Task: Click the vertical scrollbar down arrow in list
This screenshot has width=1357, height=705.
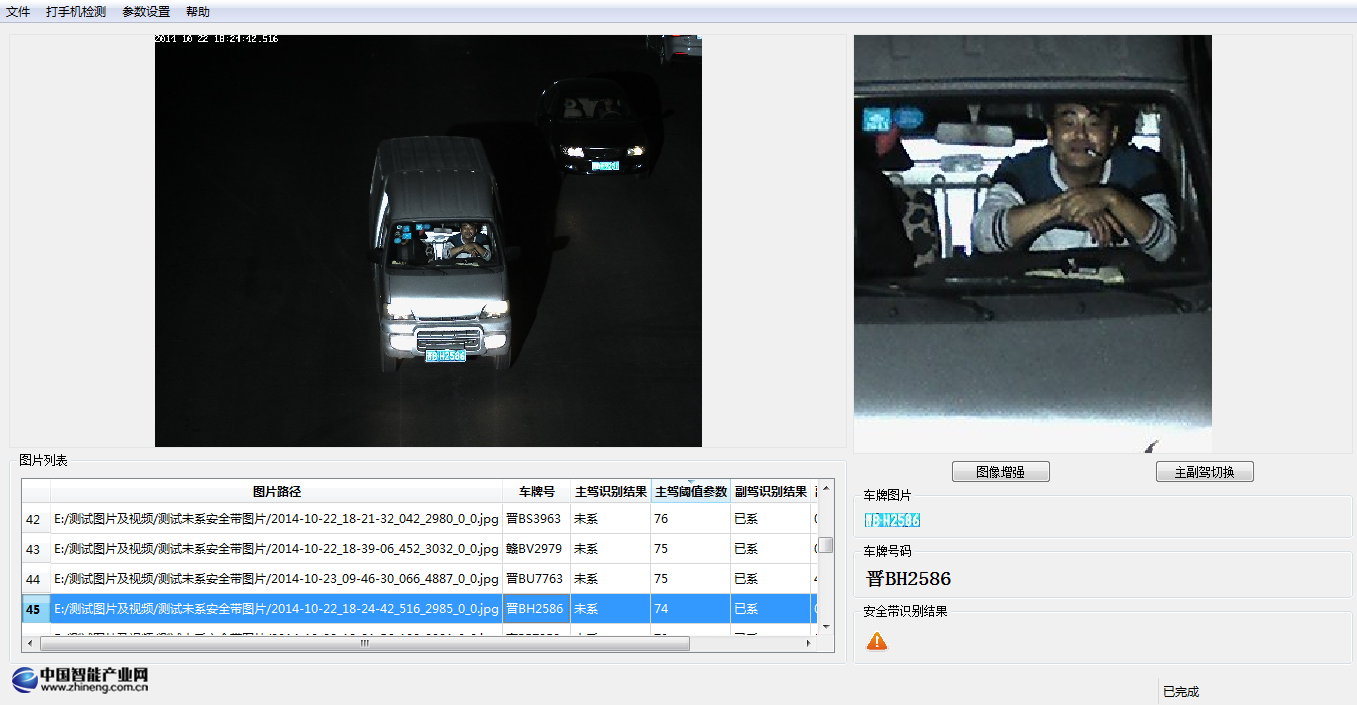Action: pyautogui.click(x=826, y=627)
